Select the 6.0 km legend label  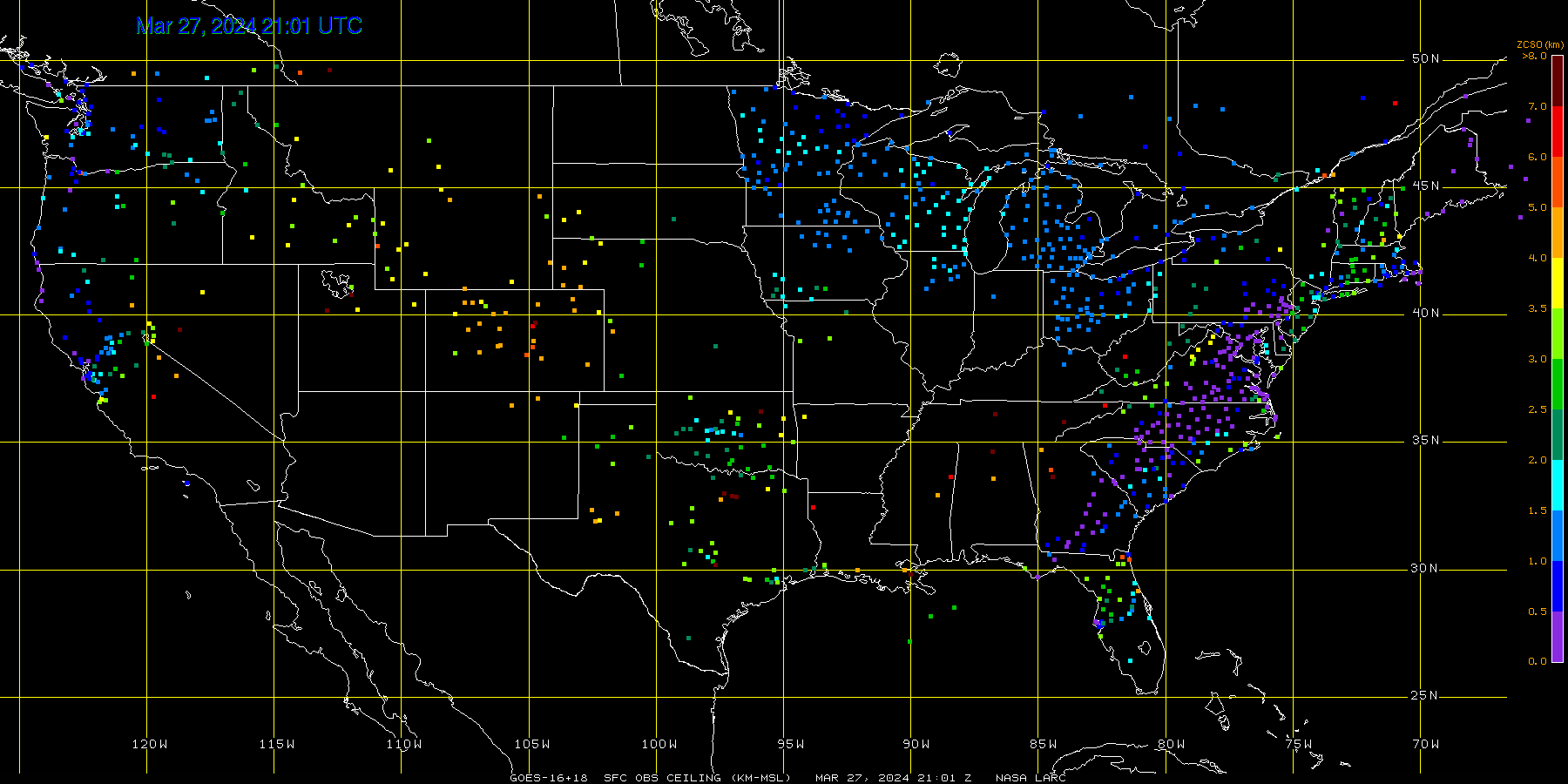pos(1538,157)
